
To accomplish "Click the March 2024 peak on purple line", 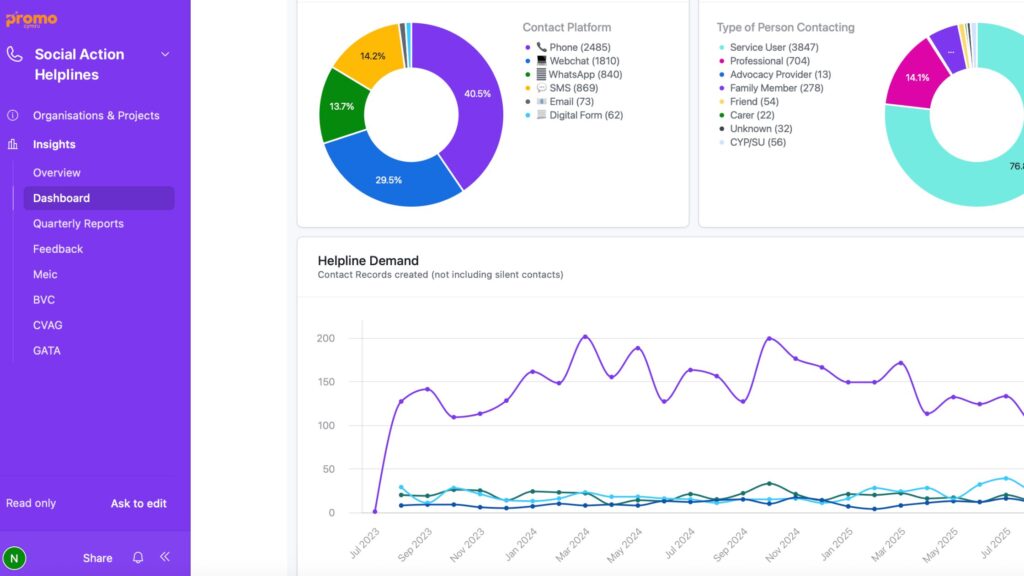I will coord(586,337).
